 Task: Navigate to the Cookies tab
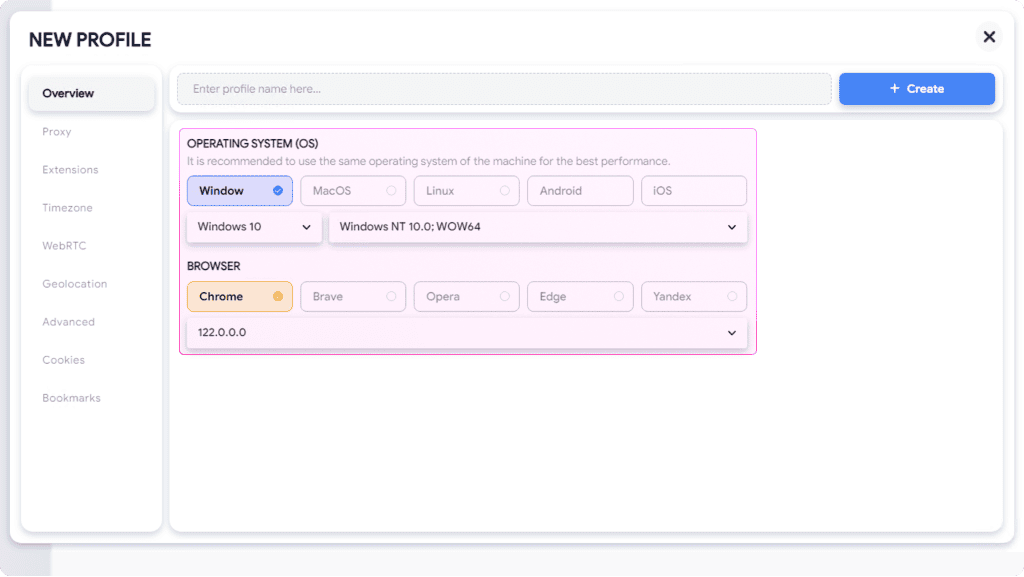click(63, 360)
